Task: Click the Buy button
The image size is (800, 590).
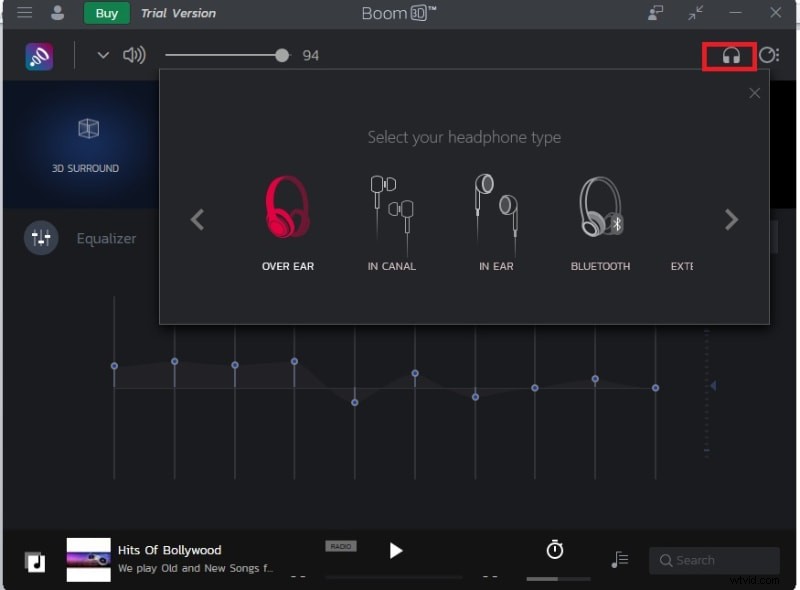Action: [106, 13]
